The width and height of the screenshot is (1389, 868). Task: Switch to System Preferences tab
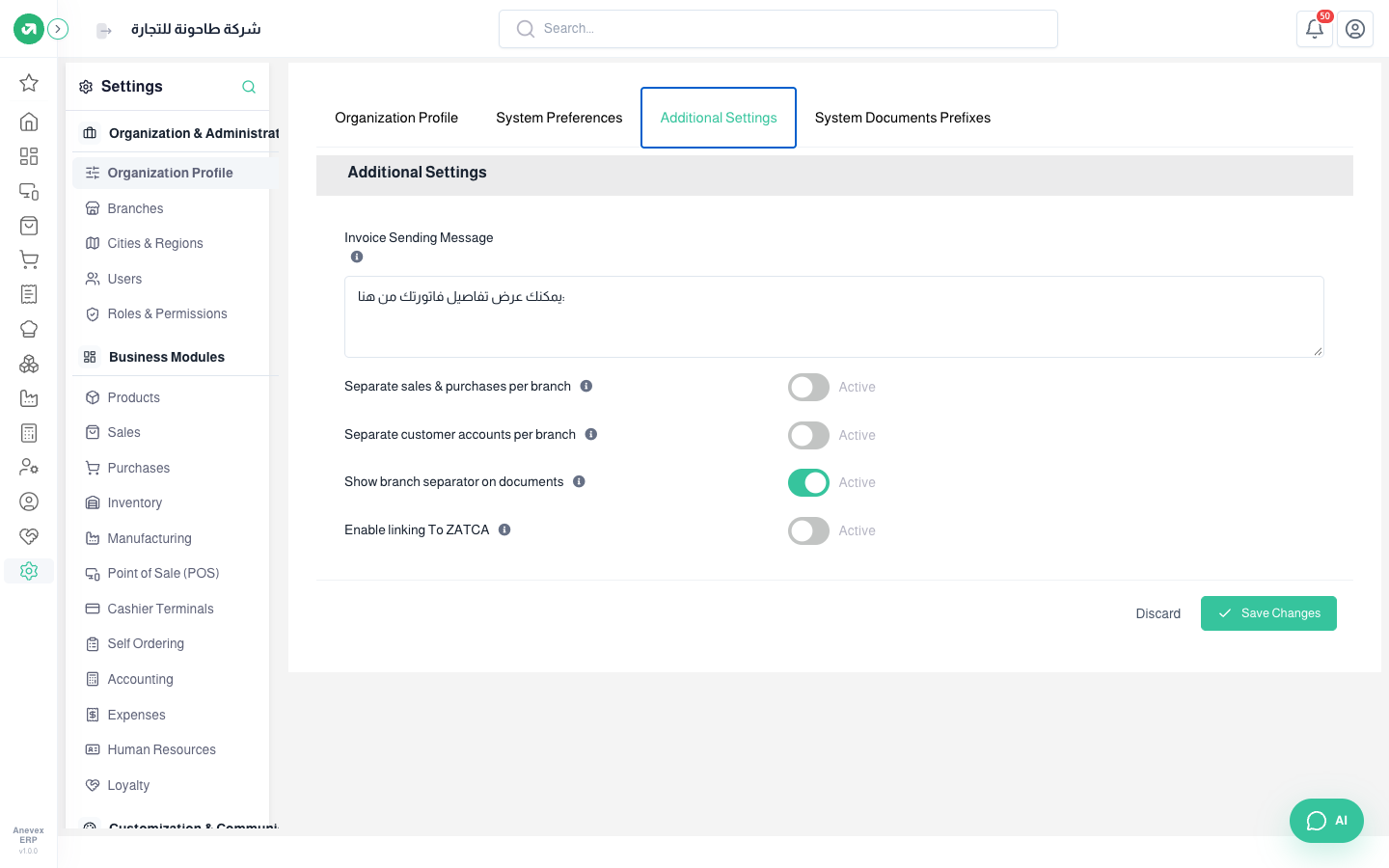[559, 118]
